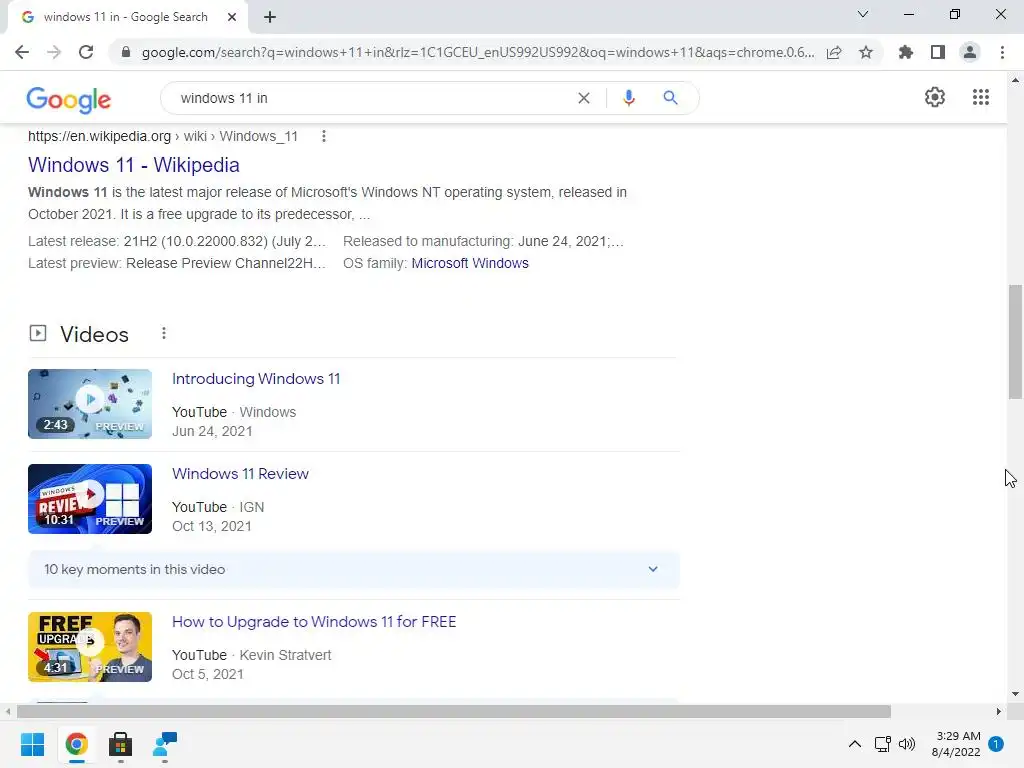This screenshot has height=768, width=1024.
Task: Open How to Upgrade to Windows 11 for FREE
Action: coord(314,622)
